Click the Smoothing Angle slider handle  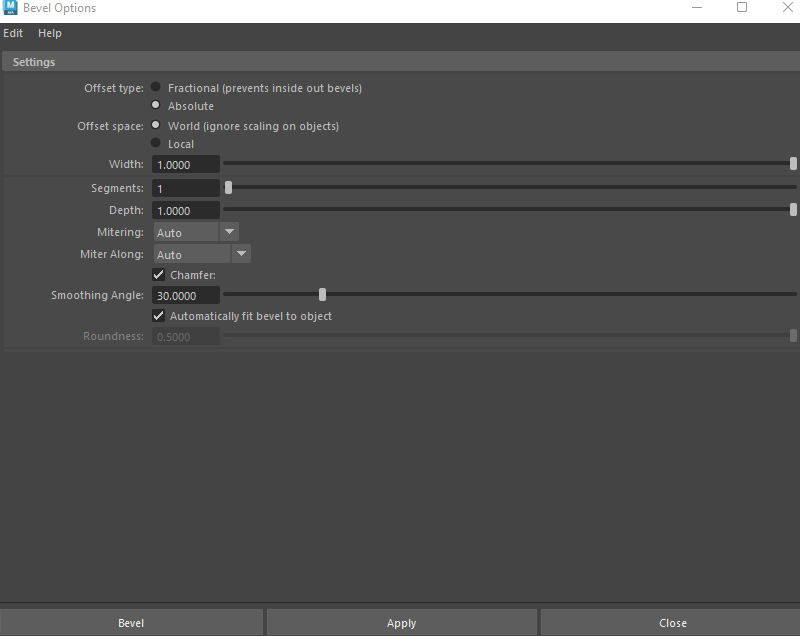point(322,294)
